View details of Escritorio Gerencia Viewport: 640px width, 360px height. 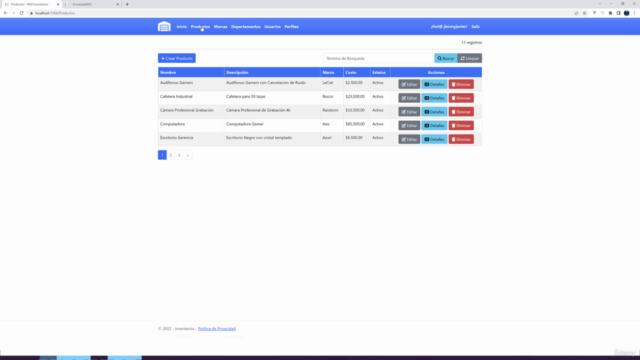point(434,139)
